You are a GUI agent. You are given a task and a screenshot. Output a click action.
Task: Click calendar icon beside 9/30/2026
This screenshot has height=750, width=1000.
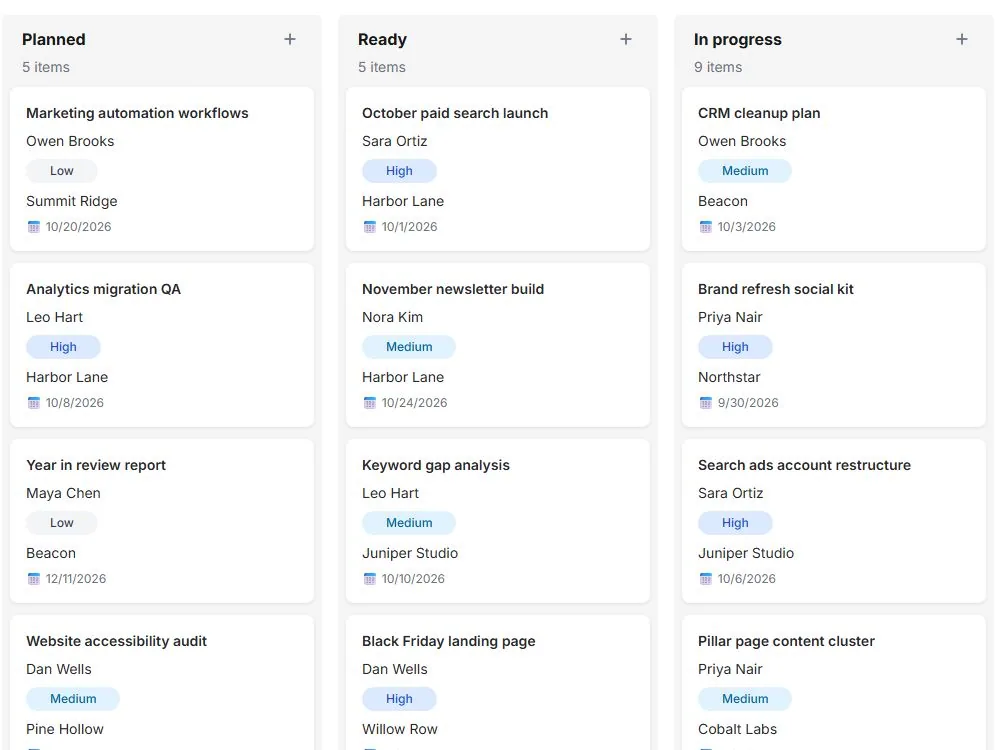pyautogui.click(x=706, y=402)
